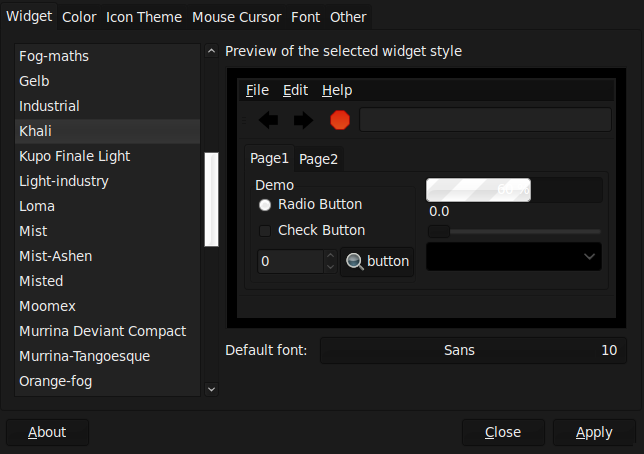Increase the spin box value
This screenshot has width=644, height=454.
331,256
